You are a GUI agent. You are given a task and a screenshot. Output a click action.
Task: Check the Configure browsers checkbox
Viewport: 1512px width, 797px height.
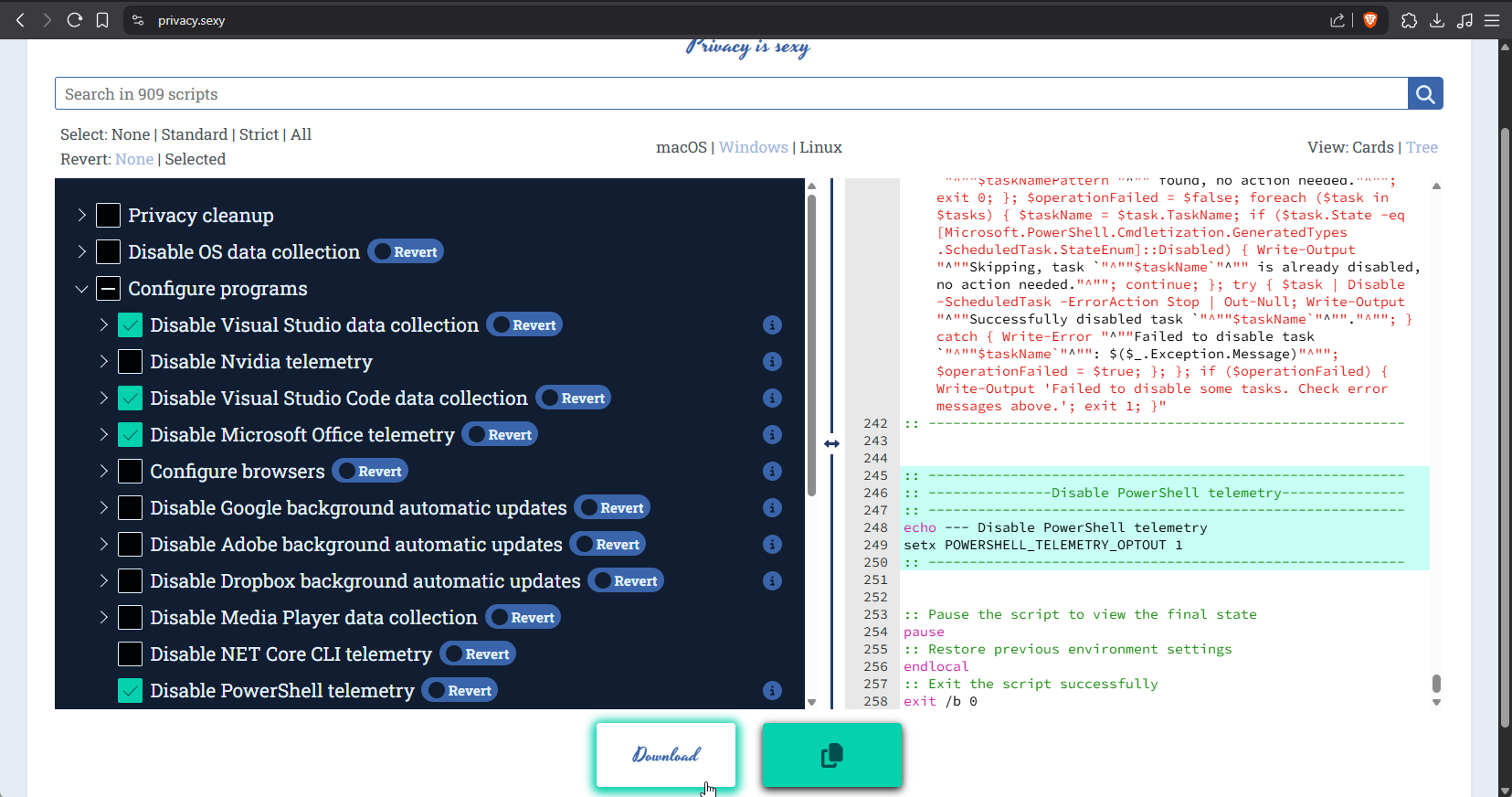pyautogui.click(x=130, y=472)
